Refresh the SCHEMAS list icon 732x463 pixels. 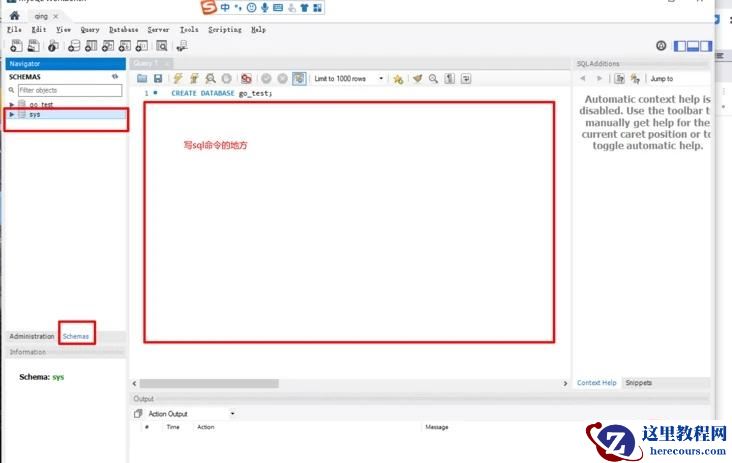[115, 77]
